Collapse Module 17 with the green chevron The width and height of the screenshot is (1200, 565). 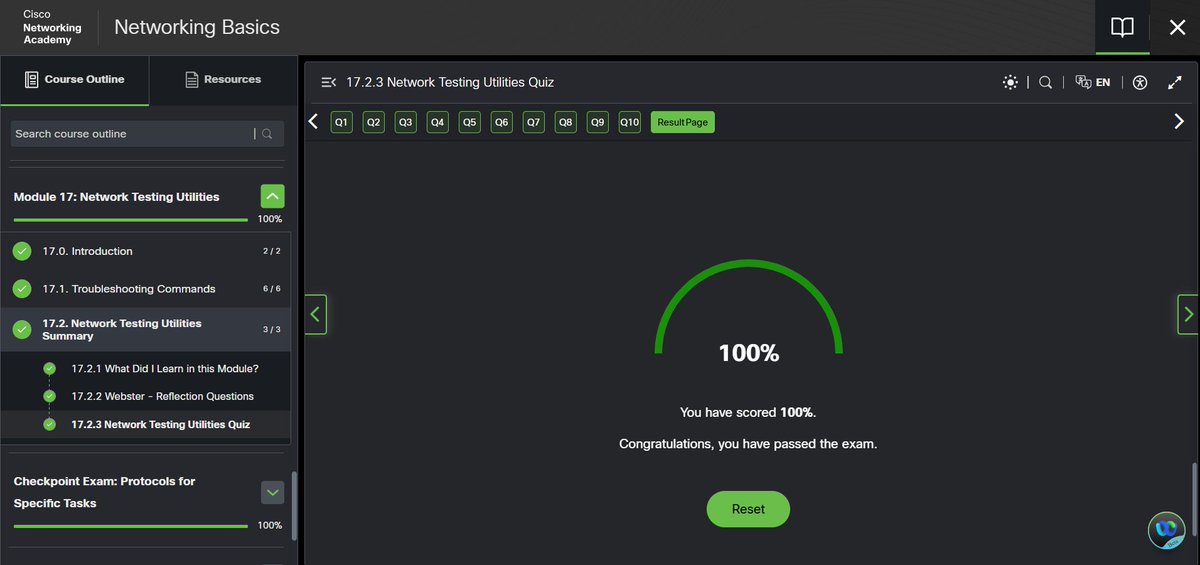click(272, 197)
